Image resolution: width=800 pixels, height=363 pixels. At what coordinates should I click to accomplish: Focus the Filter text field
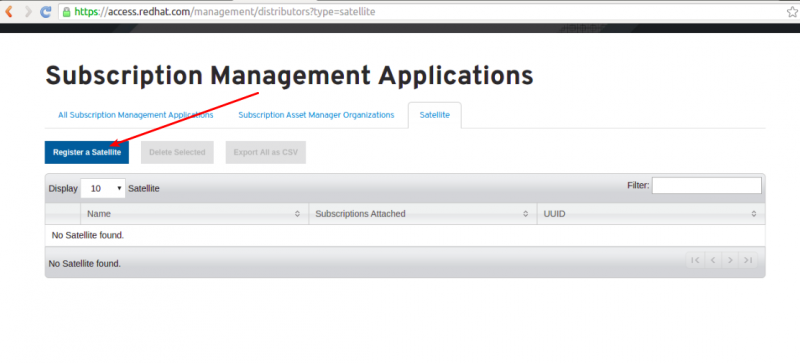coord(707,185)
